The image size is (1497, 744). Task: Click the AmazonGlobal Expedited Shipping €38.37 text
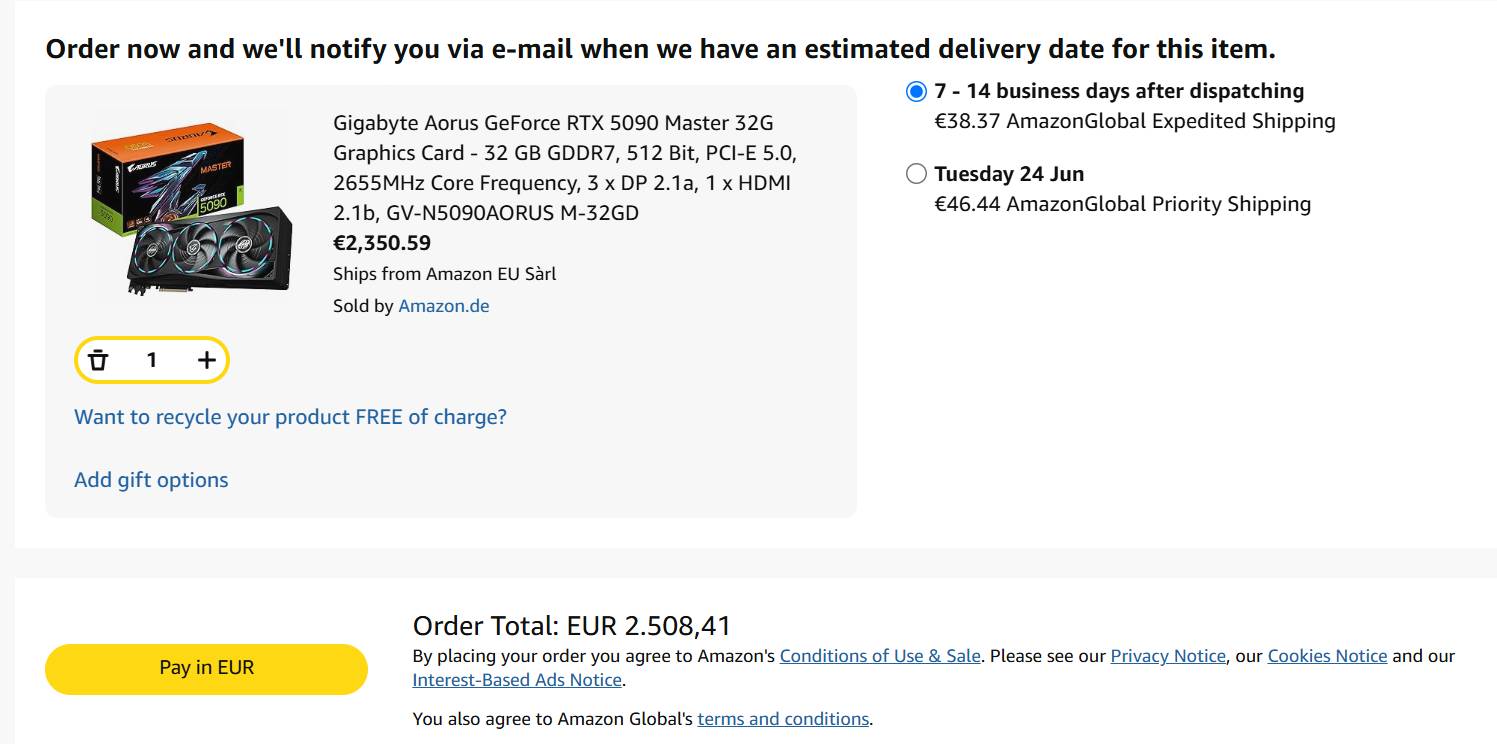click(x=1135, y=121)
